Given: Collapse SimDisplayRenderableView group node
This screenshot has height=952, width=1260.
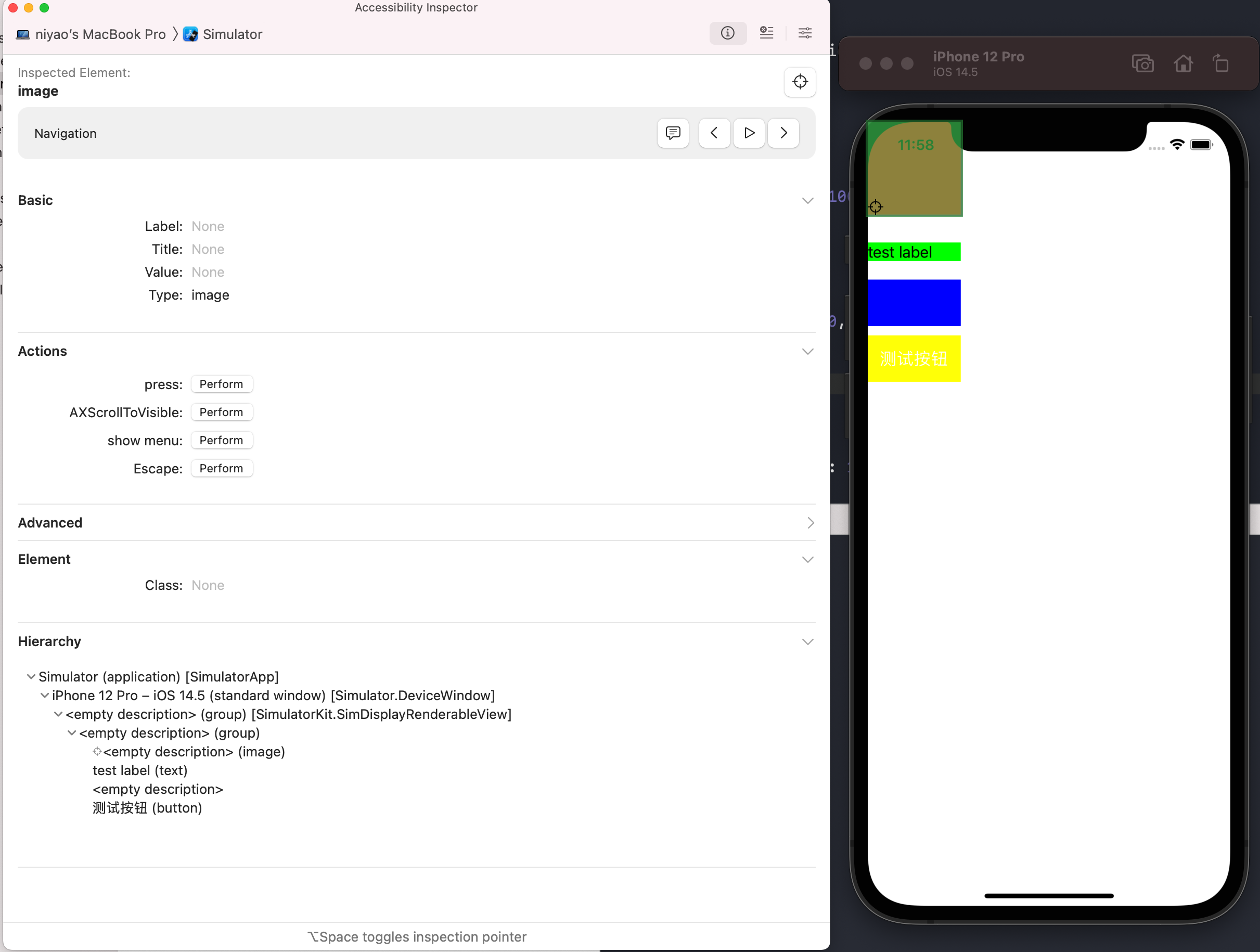Looking at the screenshot, I should coord(58,714).
